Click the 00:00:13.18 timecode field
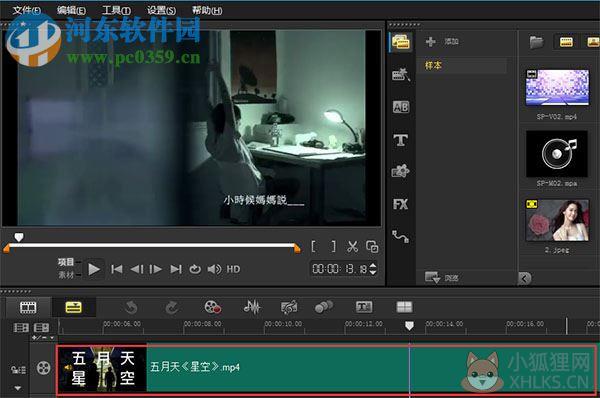This screenshot has height=398, width=600. pyautogui.click(x=339, y=269)
